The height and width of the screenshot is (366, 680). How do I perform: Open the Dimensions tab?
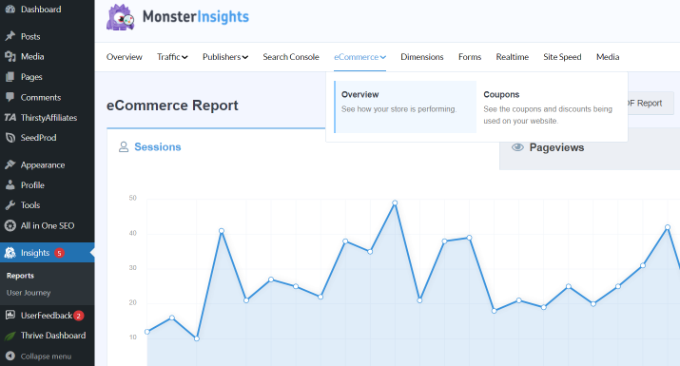pos(422,57)
